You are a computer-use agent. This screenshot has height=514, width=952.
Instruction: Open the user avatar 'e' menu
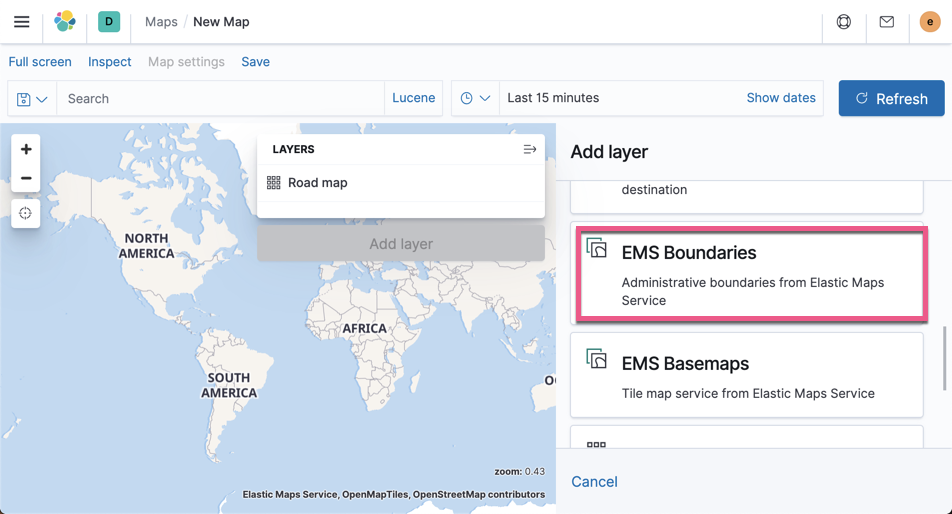pos(930,22)
